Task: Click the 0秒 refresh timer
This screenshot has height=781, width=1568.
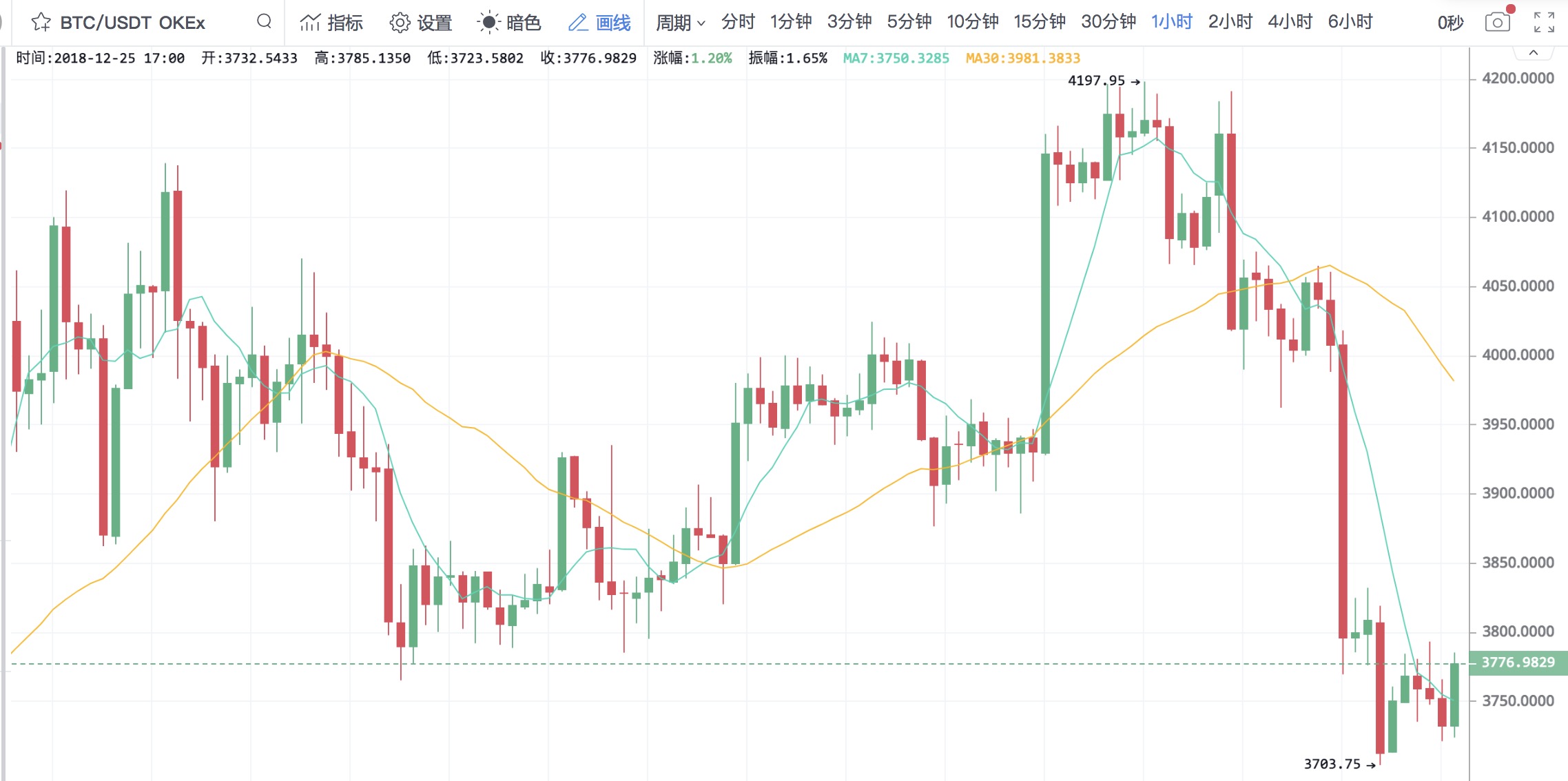Action: (x=1450, y=23)
